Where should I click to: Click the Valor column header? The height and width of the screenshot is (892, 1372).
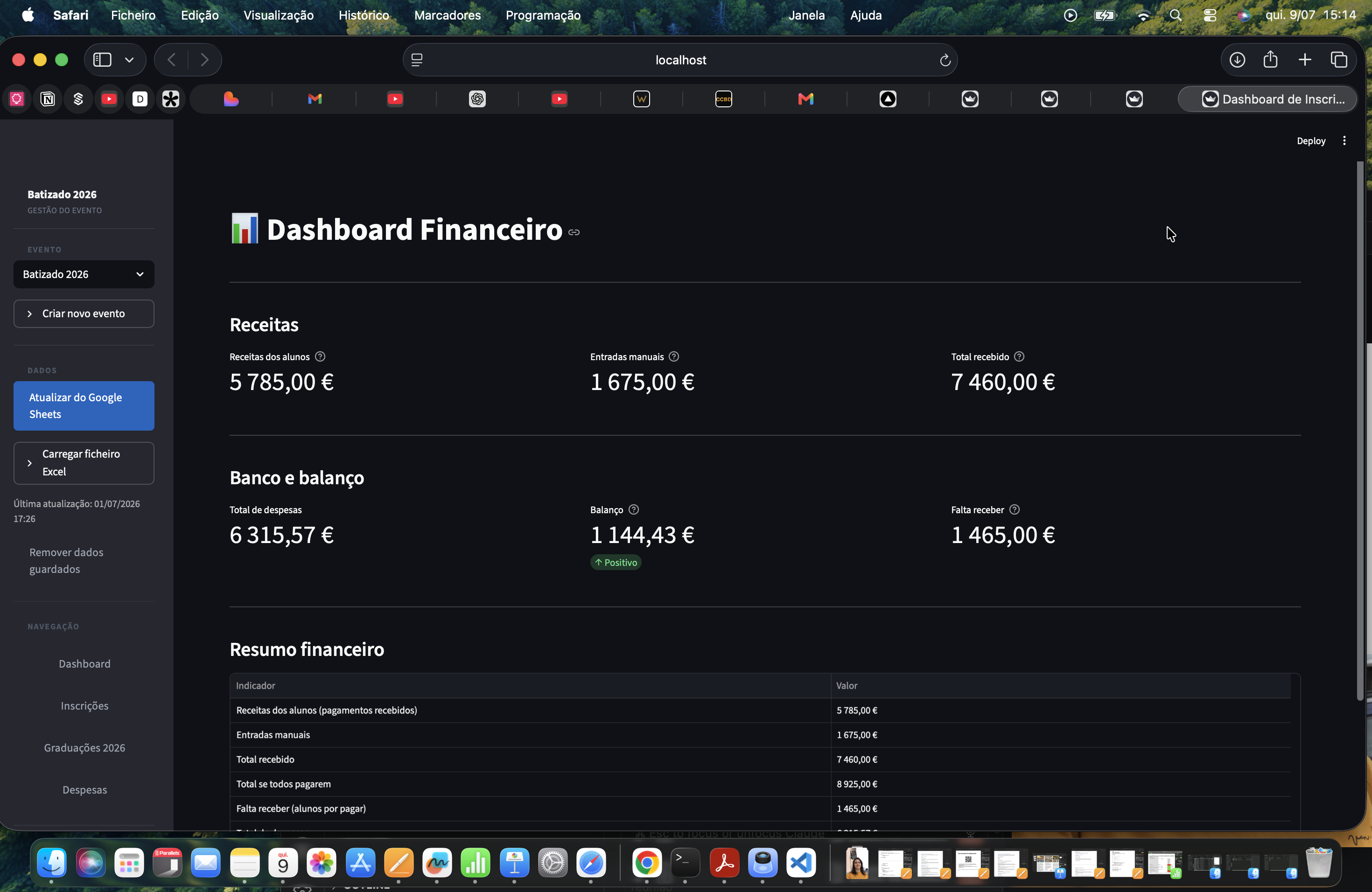[1061, 686]
